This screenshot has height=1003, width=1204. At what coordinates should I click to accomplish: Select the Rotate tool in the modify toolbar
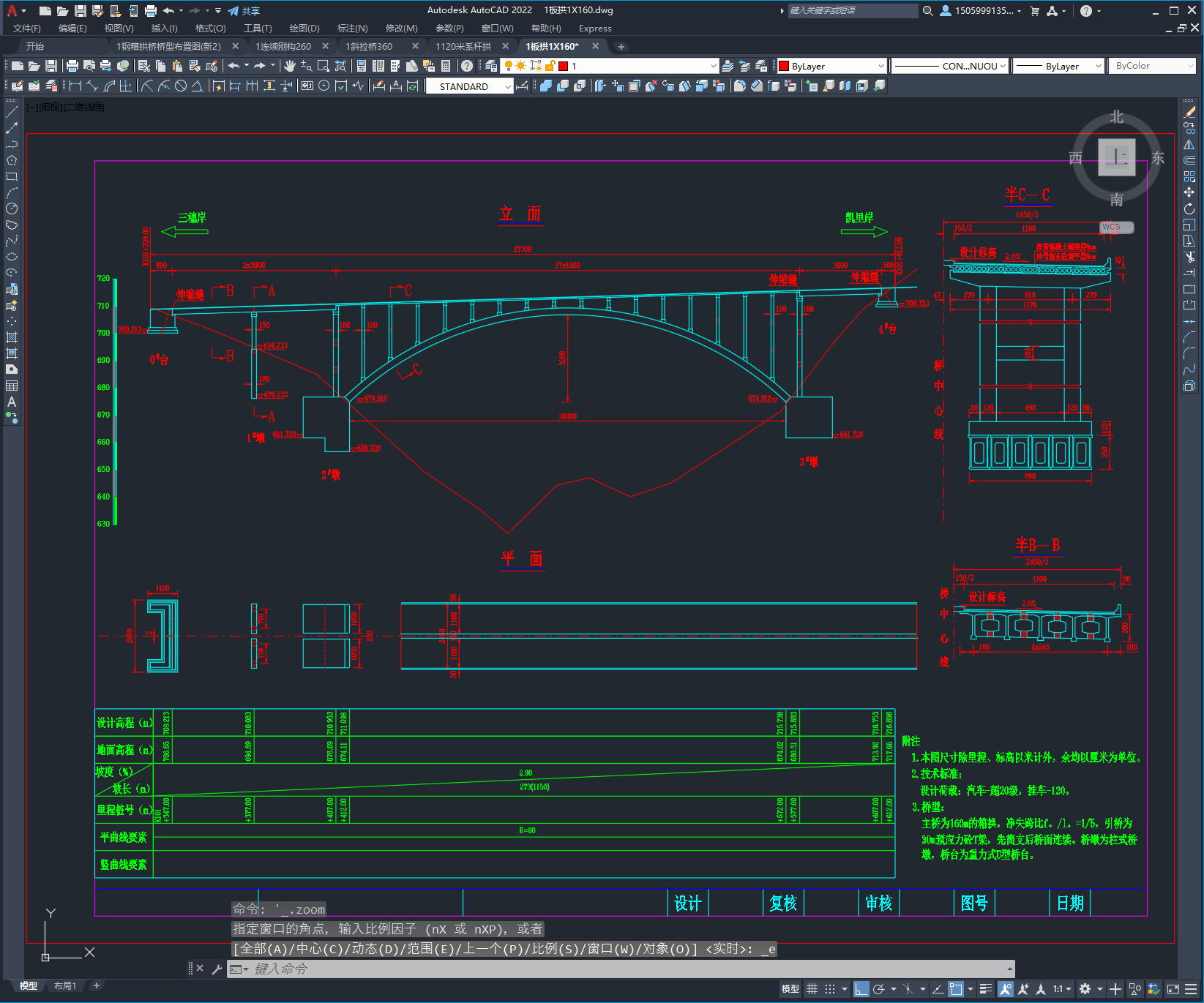1189,209
